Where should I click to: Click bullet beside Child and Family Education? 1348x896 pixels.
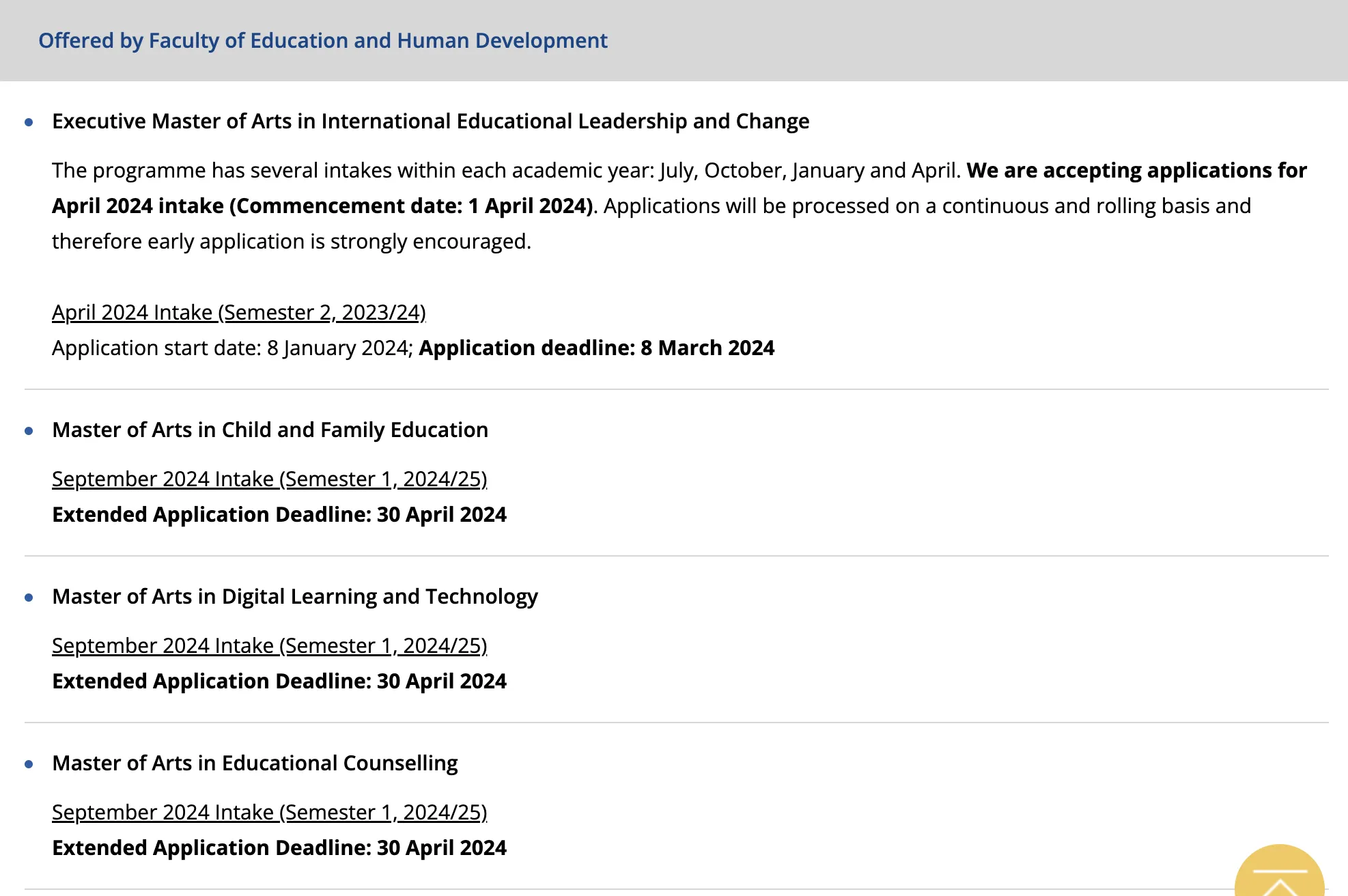coord(29,432)
